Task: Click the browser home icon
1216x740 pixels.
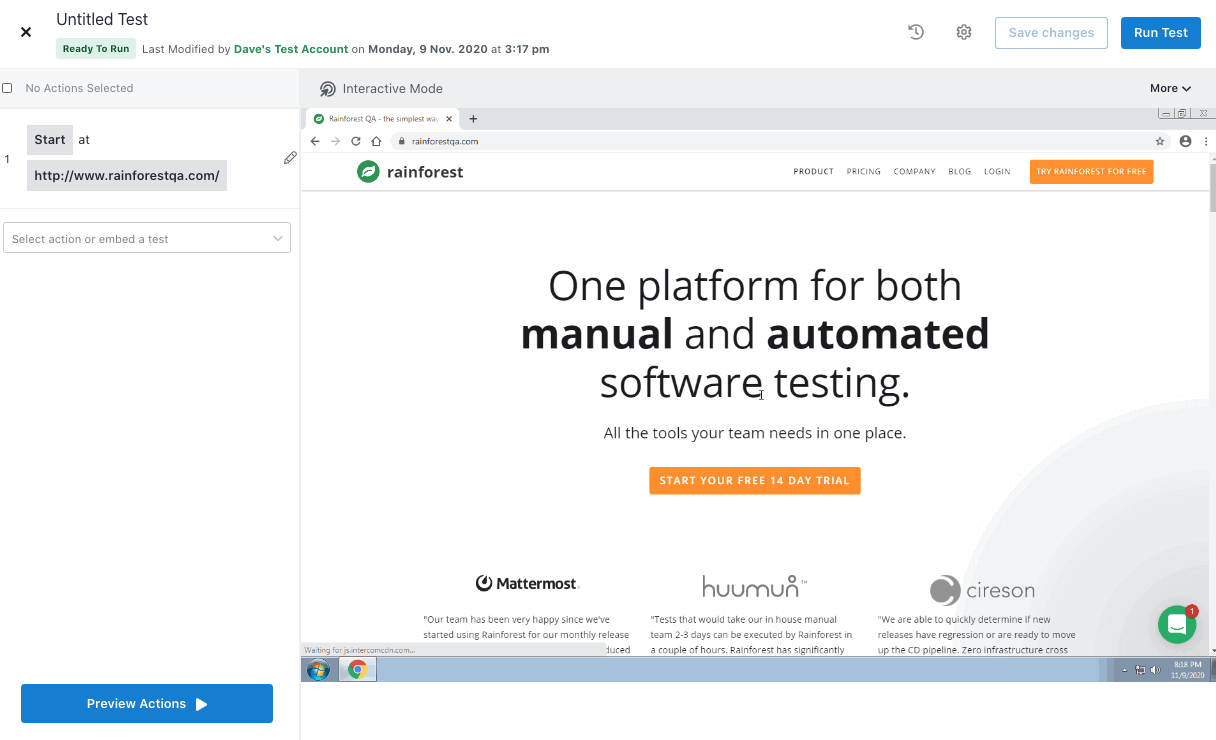Action: click(x=376, y=141)
